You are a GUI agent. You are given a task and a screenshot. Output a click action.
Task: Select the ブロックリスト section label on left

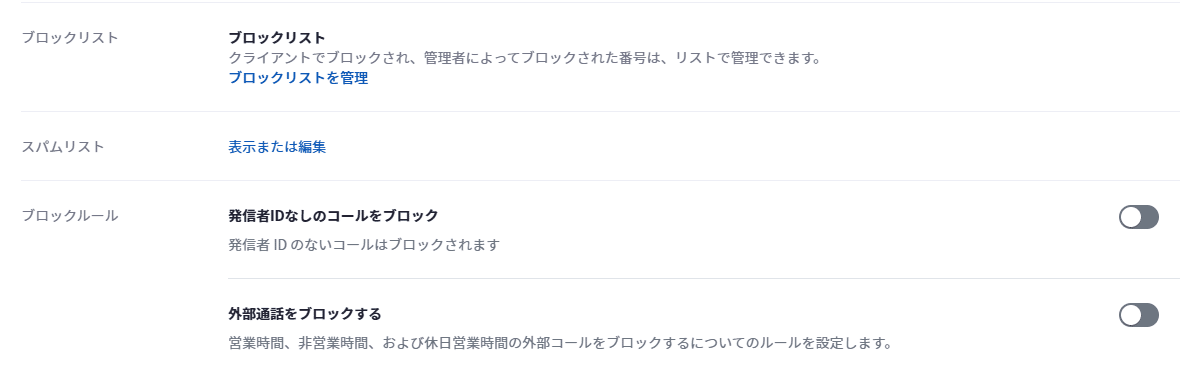[70, 38]
